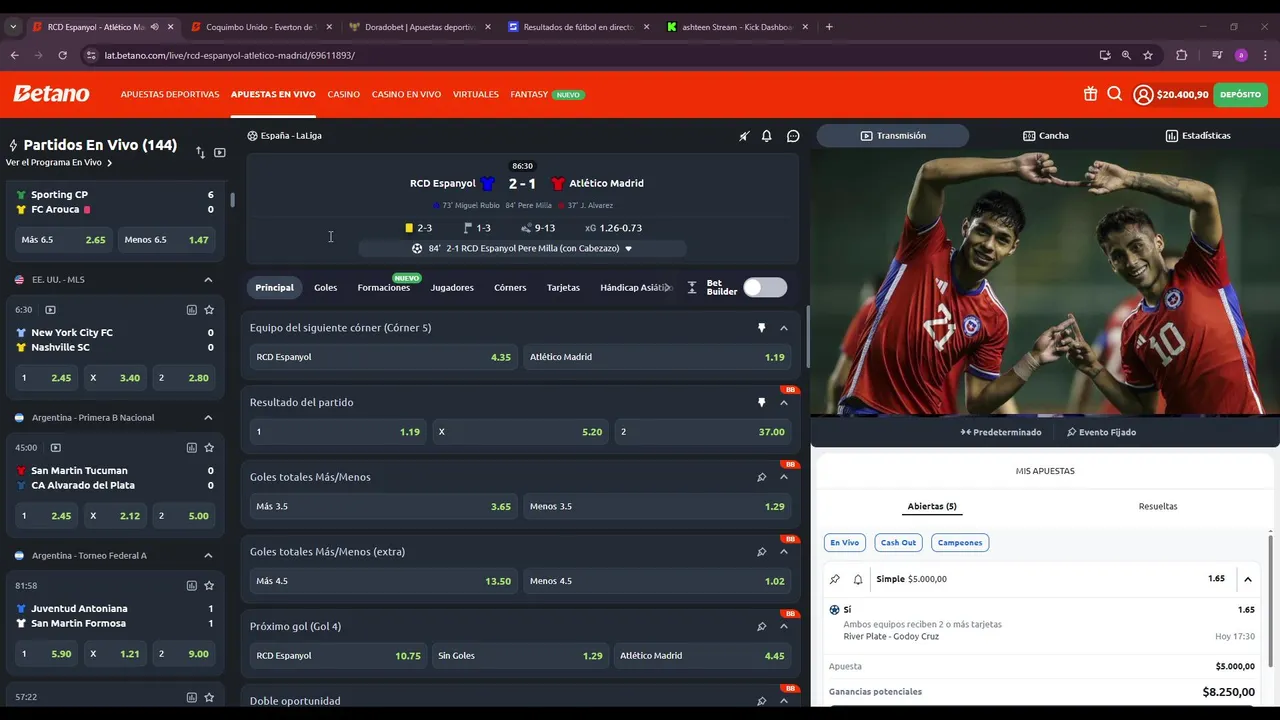Select the Formaciones market tab
The height and width of the screenshot is (720, 1280).
(384, 288)
